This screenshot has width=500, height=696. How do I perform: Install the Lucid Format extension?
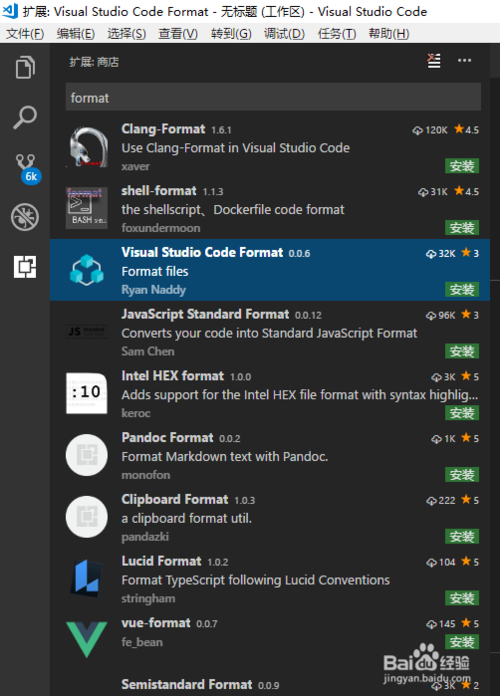(x=462, y=598)
